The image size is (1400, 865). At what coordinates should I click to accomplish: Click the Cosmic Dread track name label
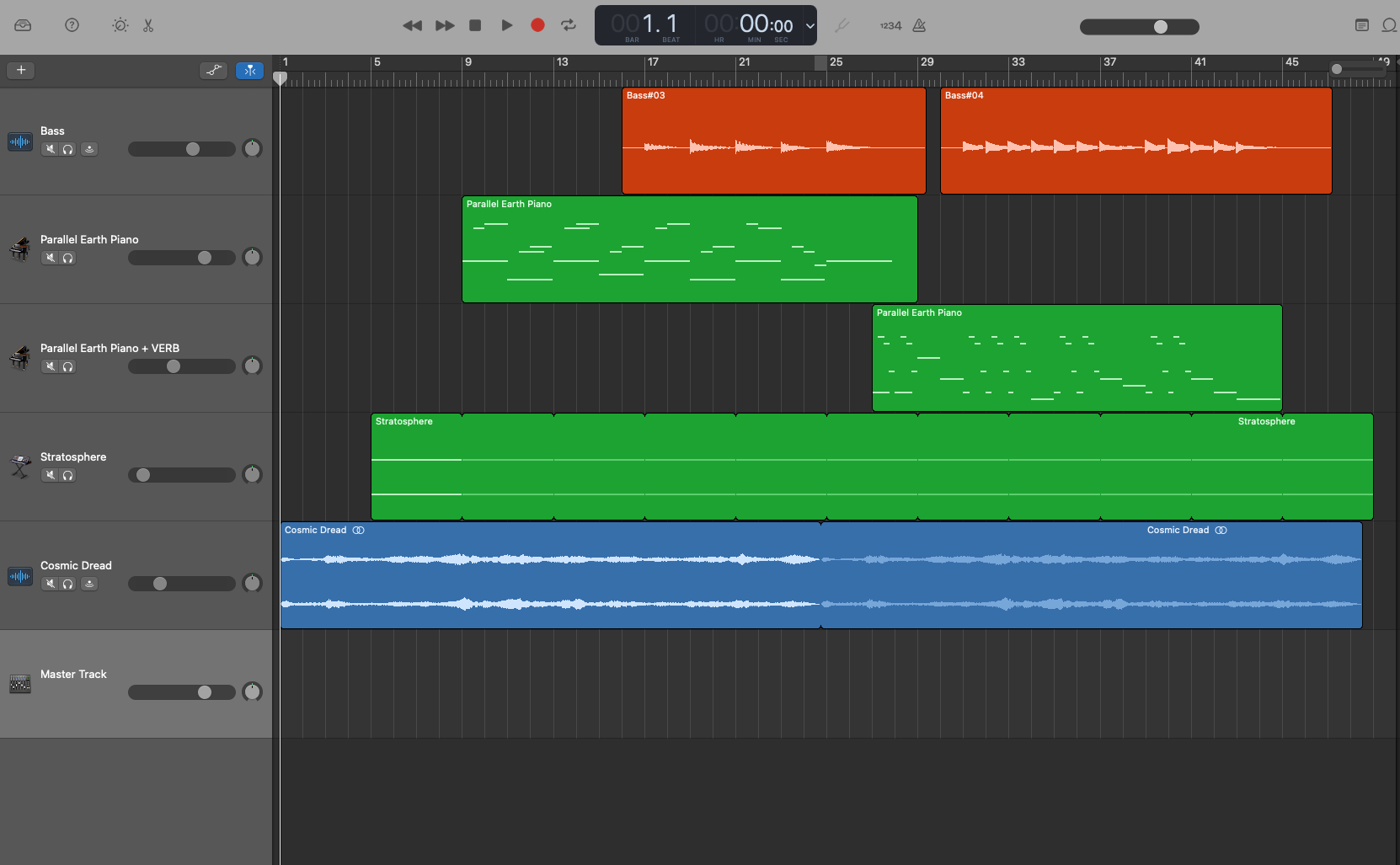click(x=76, y=566)
